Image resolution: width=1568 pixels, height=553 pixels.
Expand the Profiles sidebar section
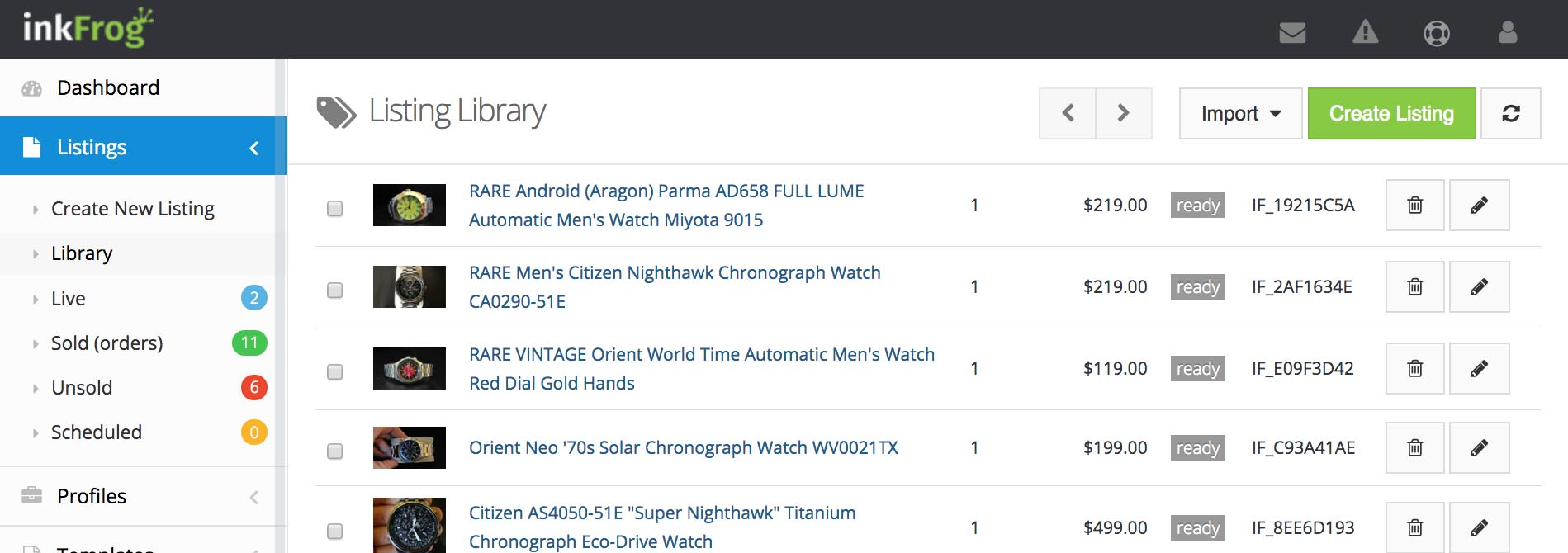(x=253, y=497)
